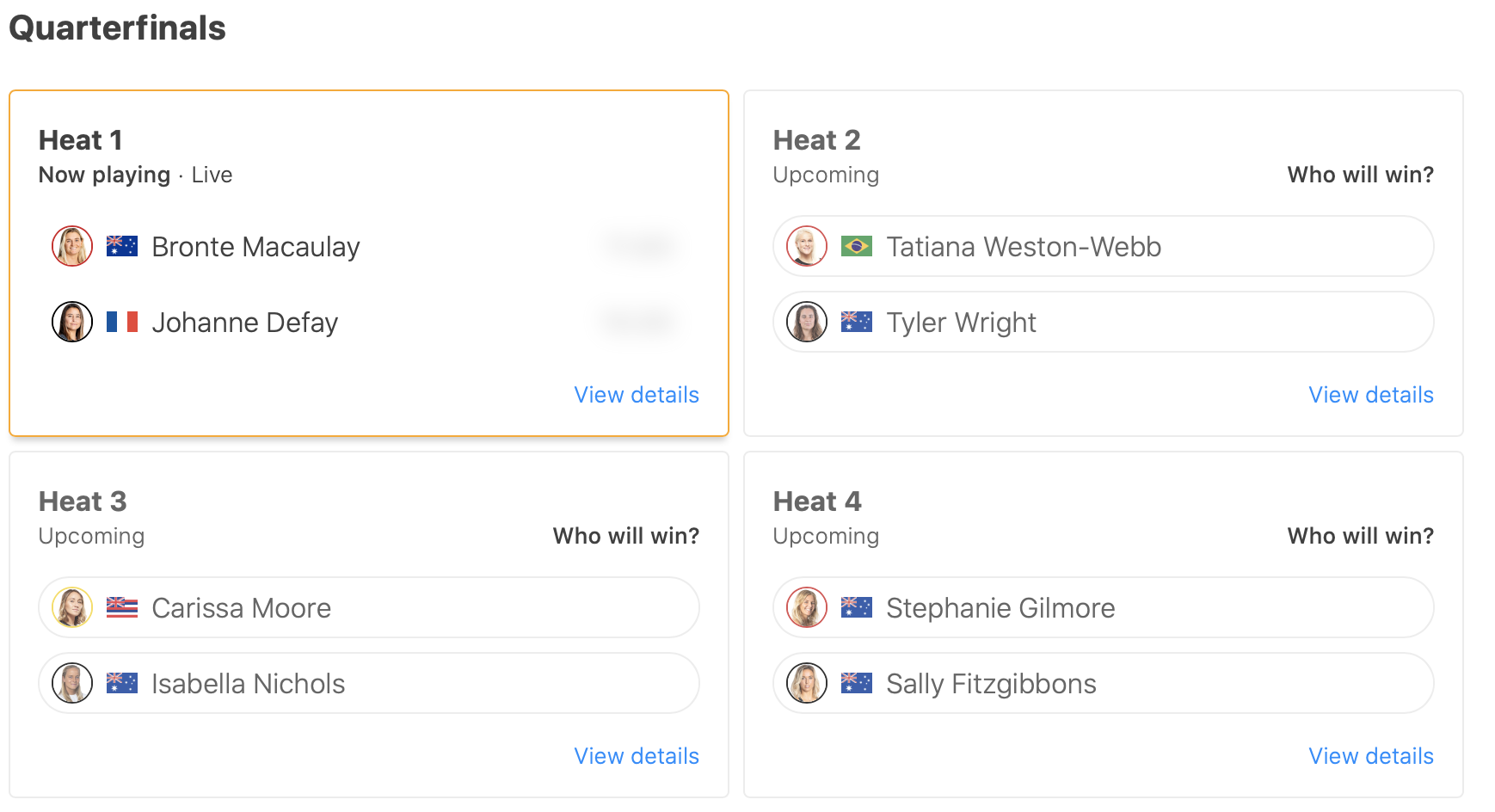Open View details for Heat 1

coord(637,395)
